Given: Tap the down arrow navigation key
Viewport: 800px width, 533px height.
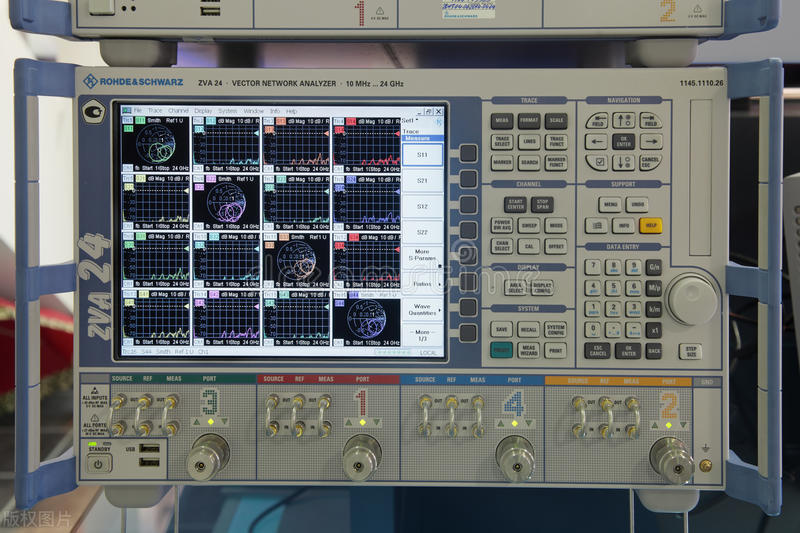Looking at the screenshot, I should (623, 163).
